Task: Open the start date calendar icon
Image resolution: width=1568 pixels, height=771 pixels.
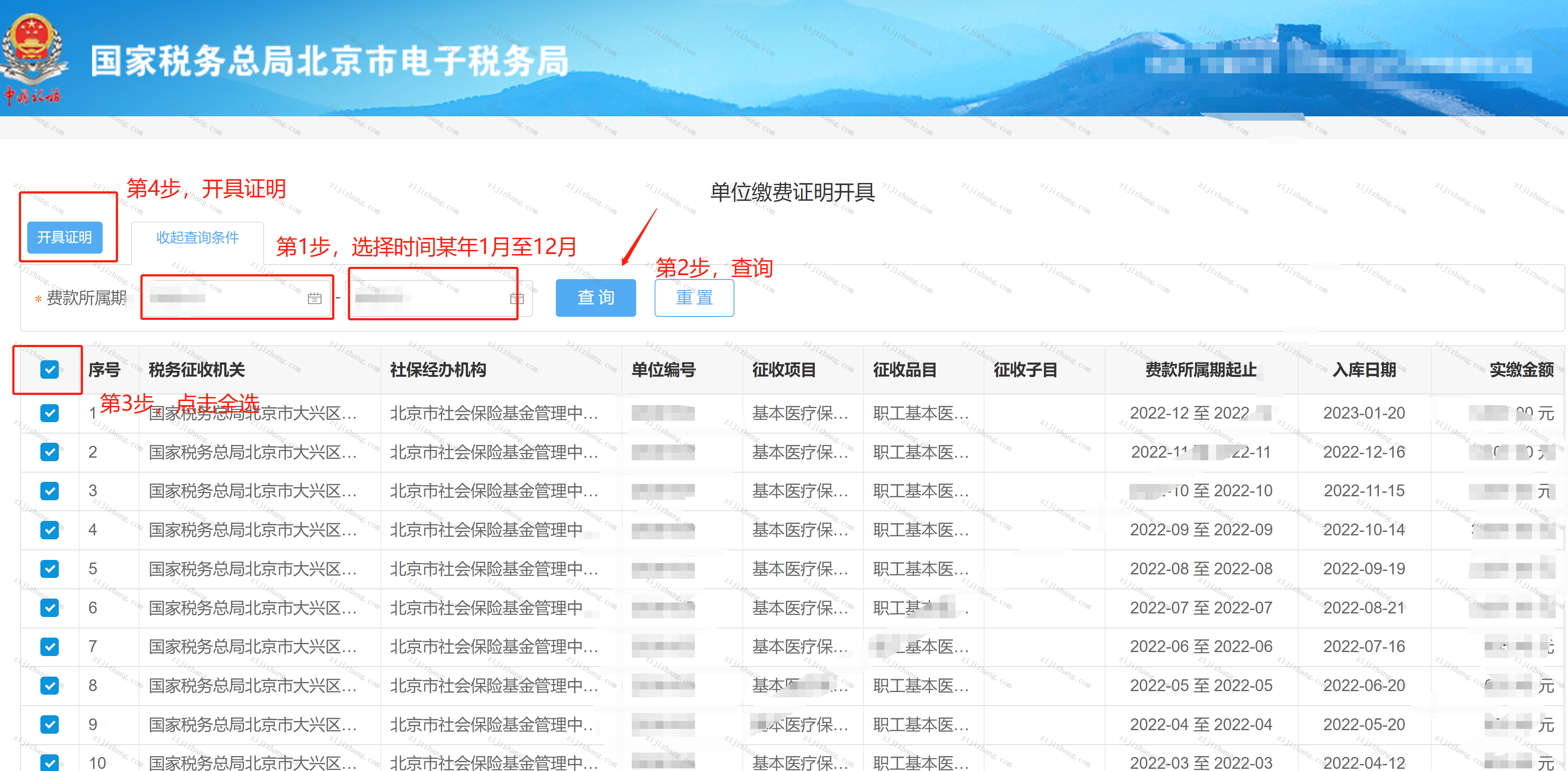Action: click(x=314, y=298)
